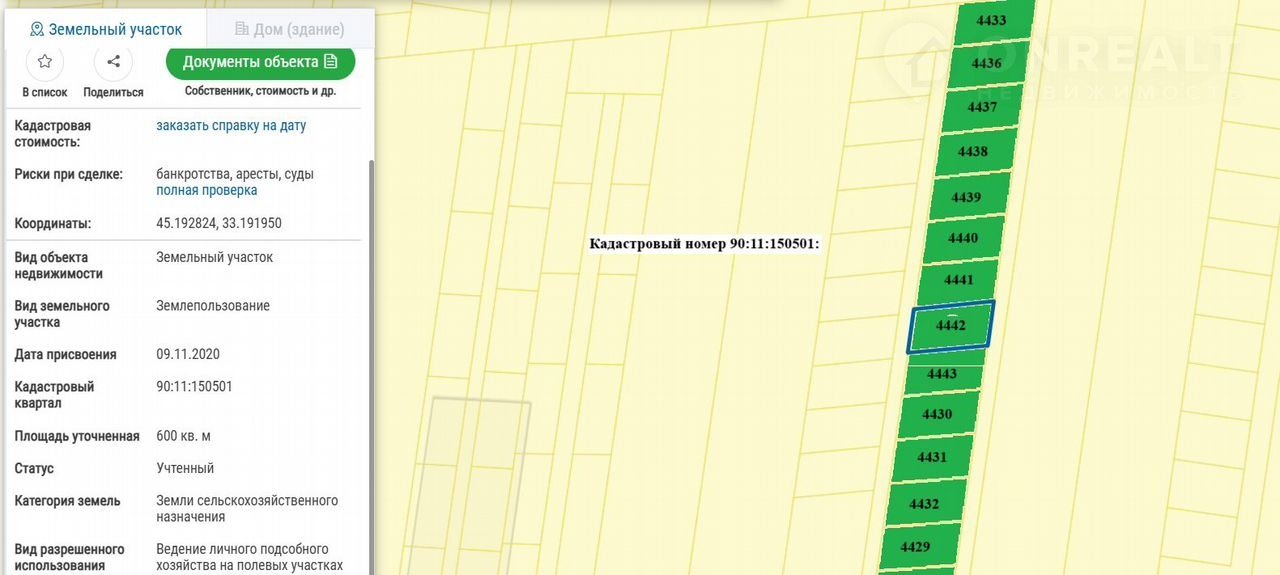1280x575 pixels.
Task: Click parcel 4429 near bottom of map
Action: tap(915, 547)
